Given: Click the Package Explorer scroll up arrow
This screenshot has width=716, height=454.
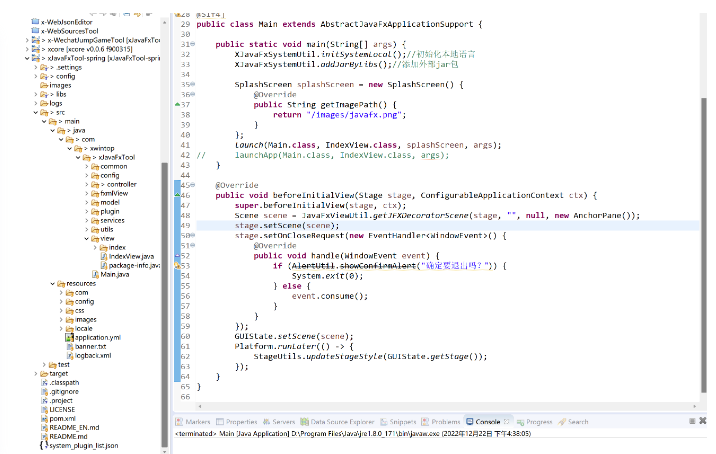Looking at the screenshot, I should [164, 22].
